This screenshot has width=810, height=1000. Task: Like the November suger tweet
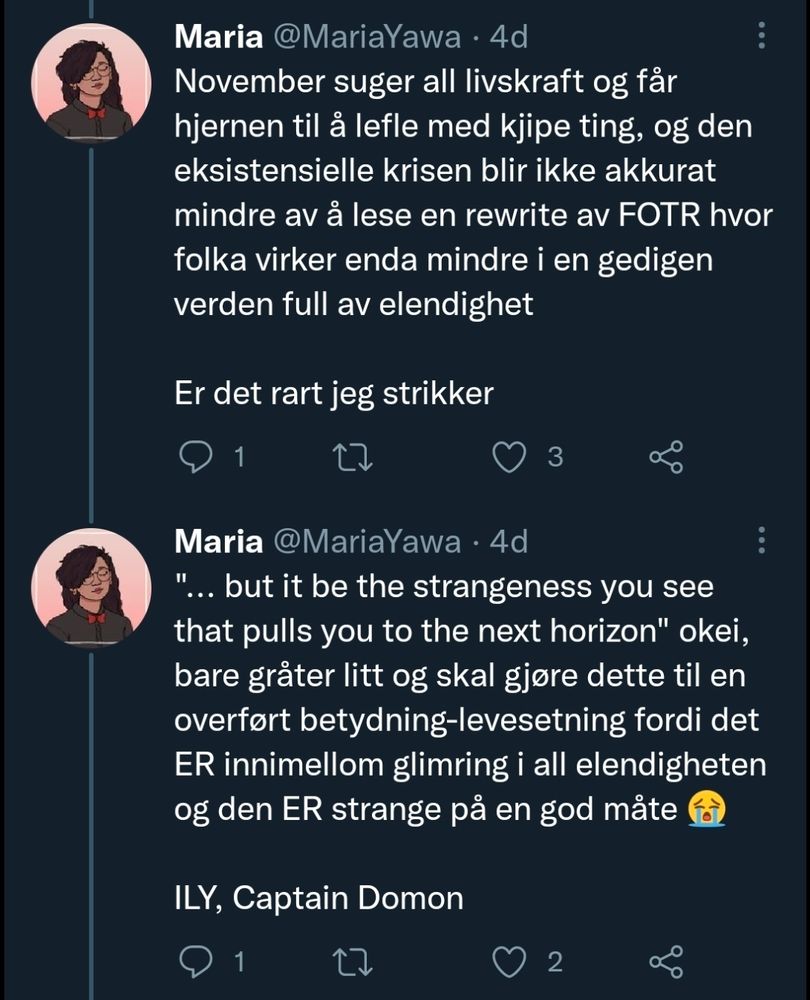tap(511, 457)
